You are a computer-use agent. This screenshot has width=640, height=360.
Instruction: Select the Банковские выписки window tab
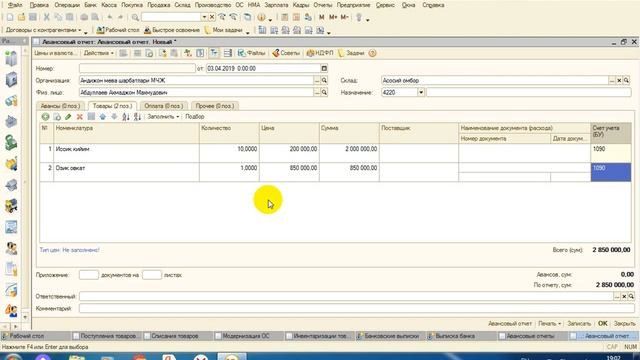pos(391,336)
